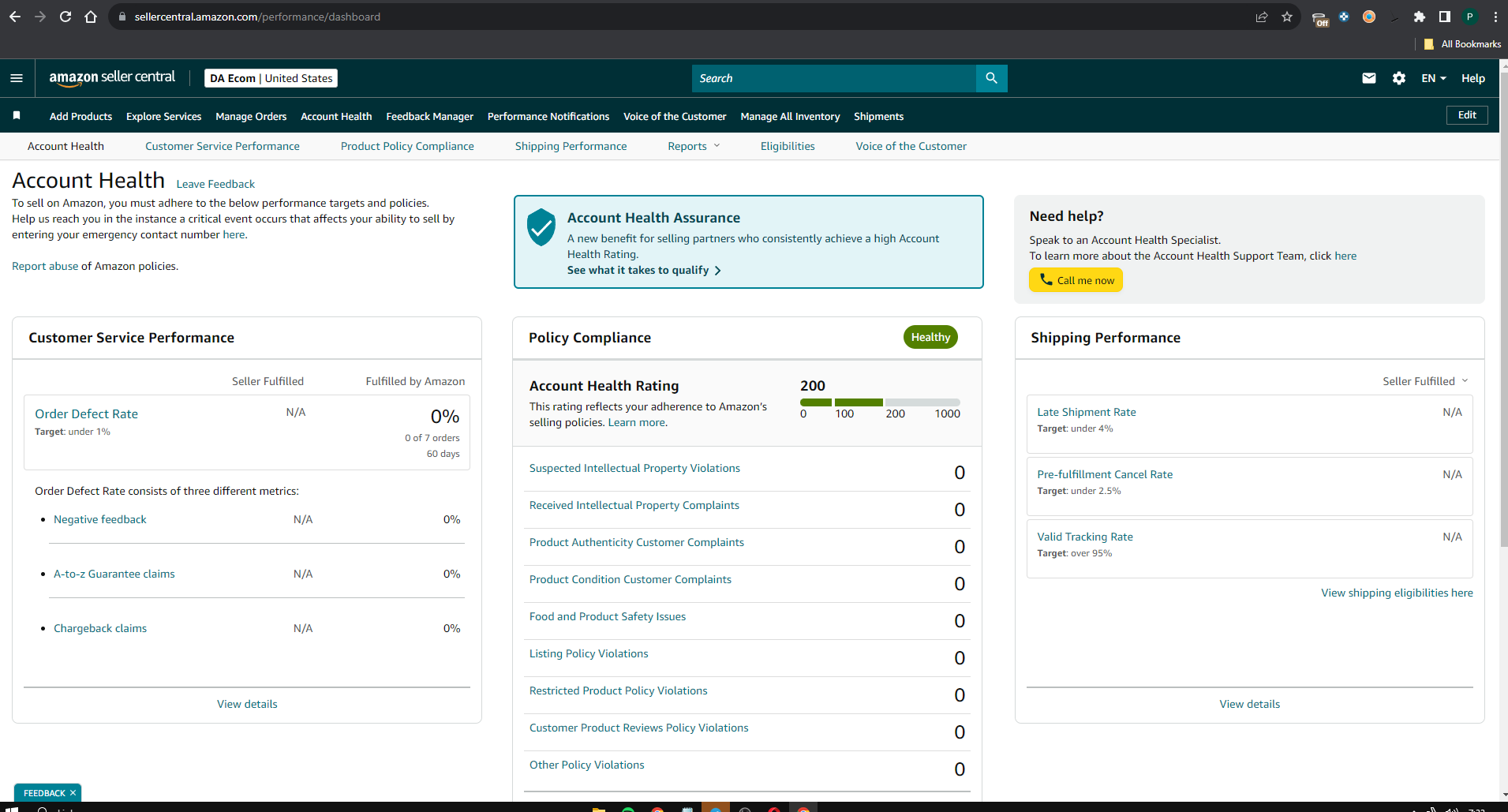Open the browser three-dot menu
Viewport: 1508px width, 812px height.
pyautogui.click(x=1495, y=17)
